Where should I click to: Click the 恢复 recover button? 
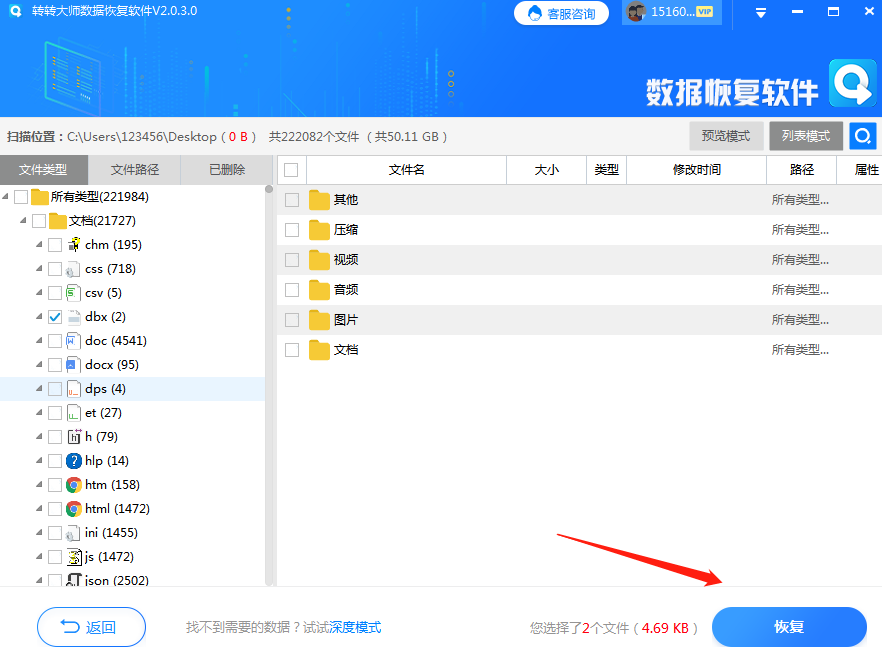pyautogui.click(x=789, y=627)
